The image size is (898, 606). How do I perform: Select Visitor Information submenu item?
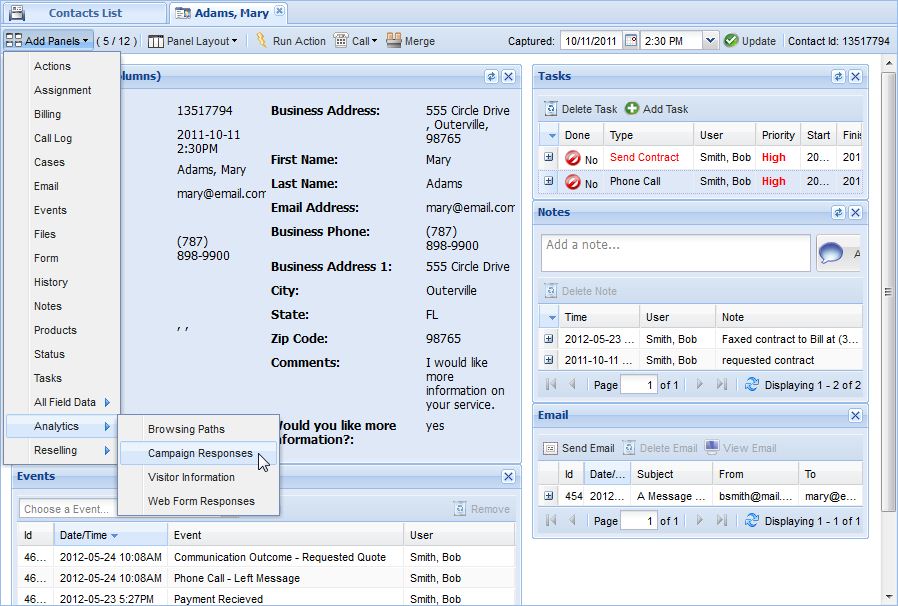point(199,477)
